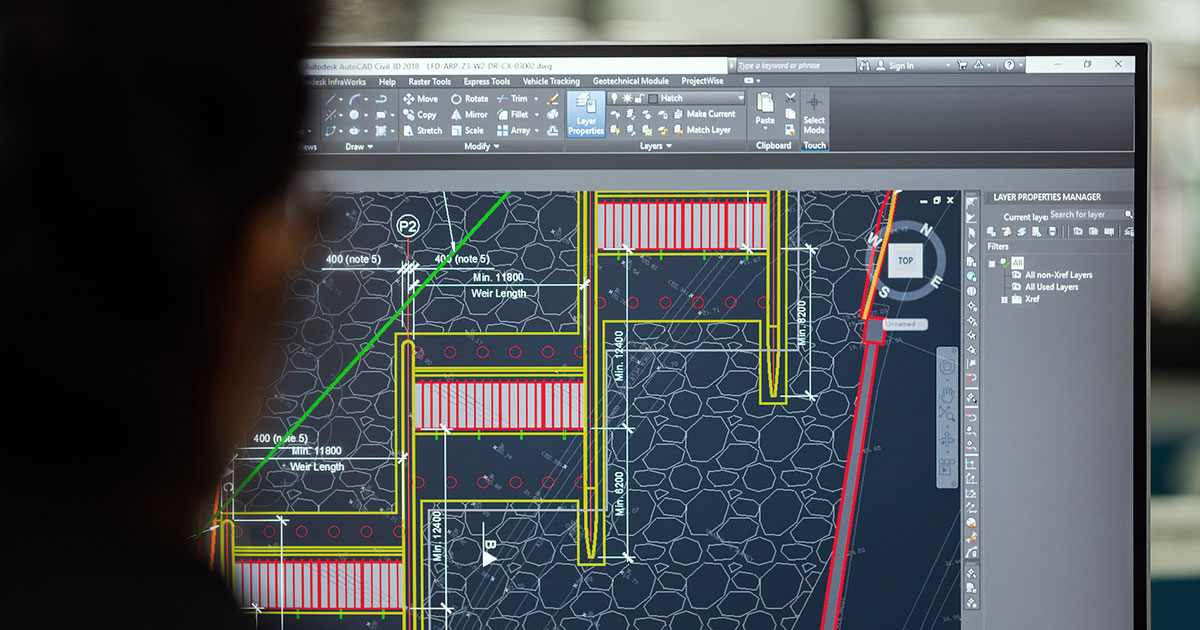Image resolution: width=1200 pixels, height=630 pixels.
Task: Activate the Stretch tool
Action: pos(422,131)
